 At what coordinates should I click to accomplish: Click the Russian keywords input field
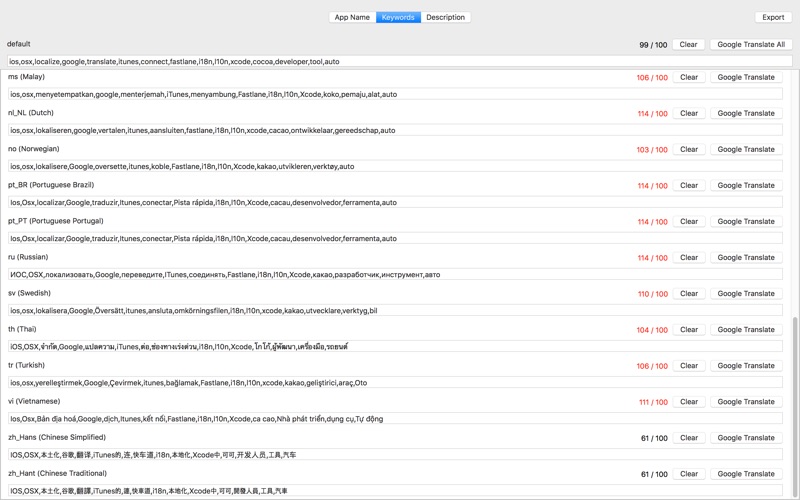click(395, 274)
